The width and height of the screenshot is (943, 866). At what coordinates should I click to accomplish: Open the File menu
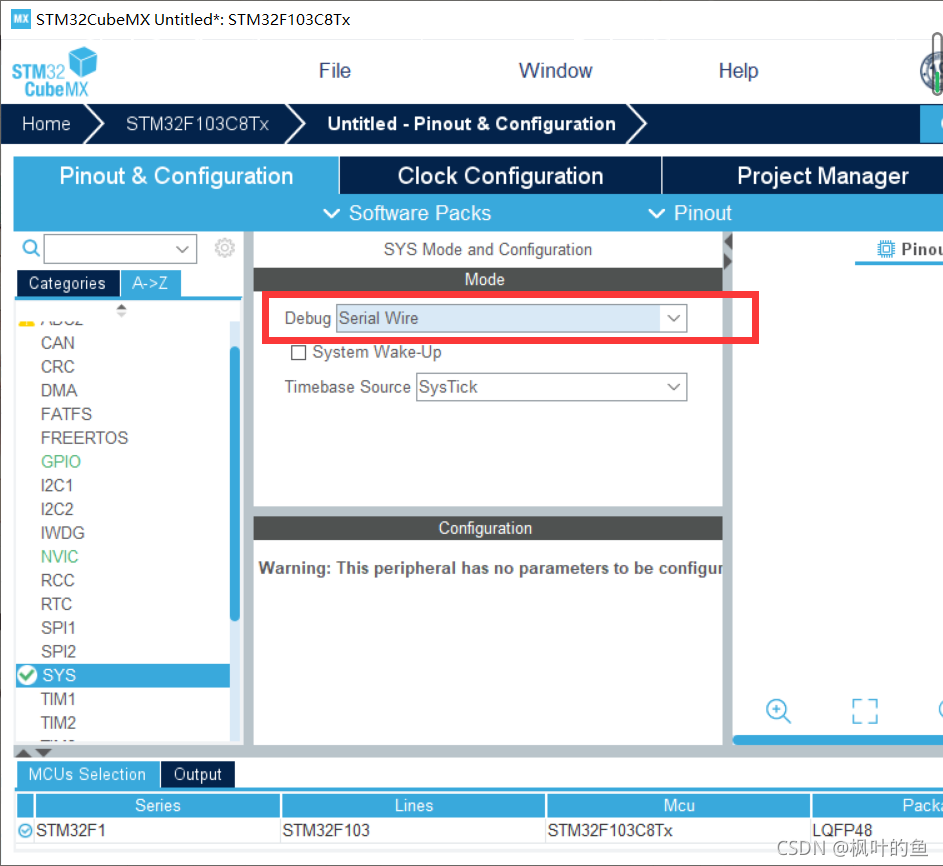pos(334,71)
